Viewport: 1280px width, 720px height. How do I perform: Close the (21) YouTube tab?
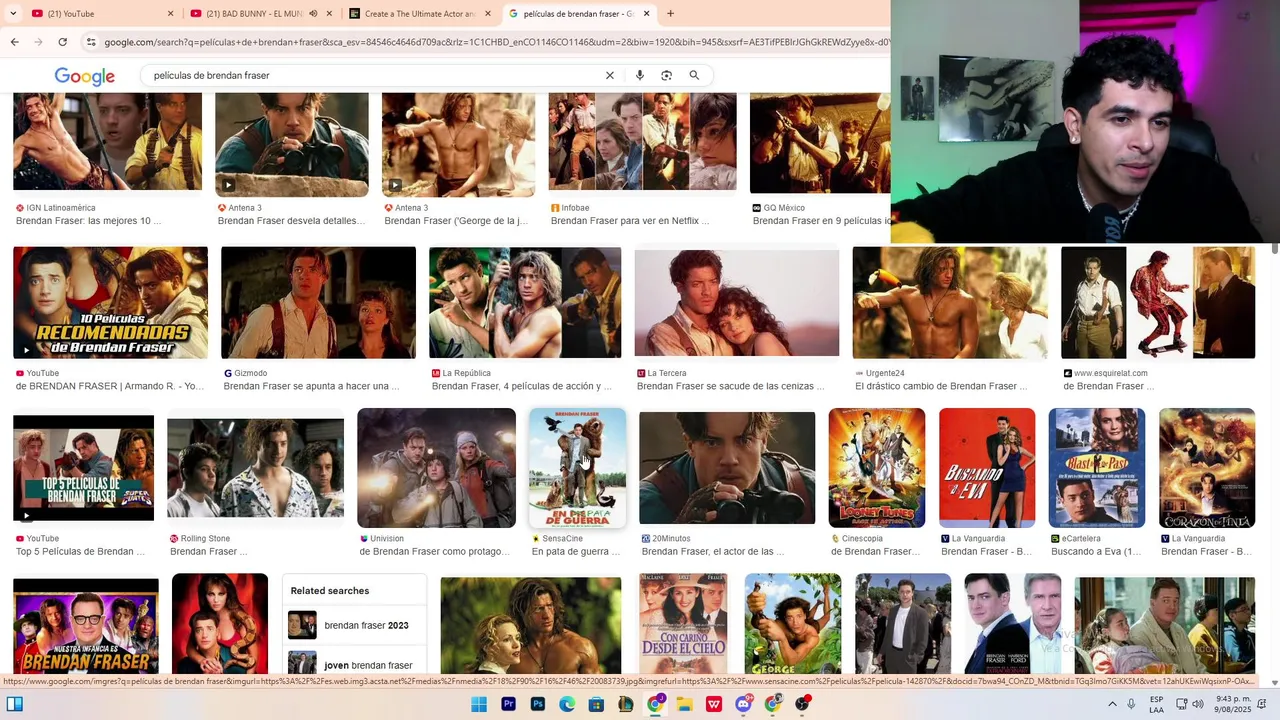tap(170, 13)
